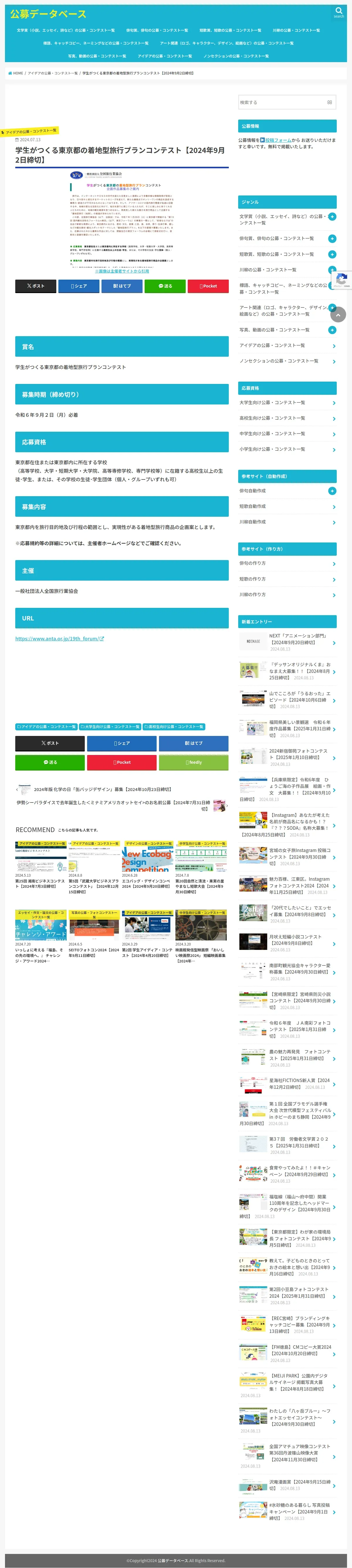The height and width of the screenshot is (1568, 352).
Task: Open 小学生向け公募 chevron in sidebar
Action: point(334,450)
